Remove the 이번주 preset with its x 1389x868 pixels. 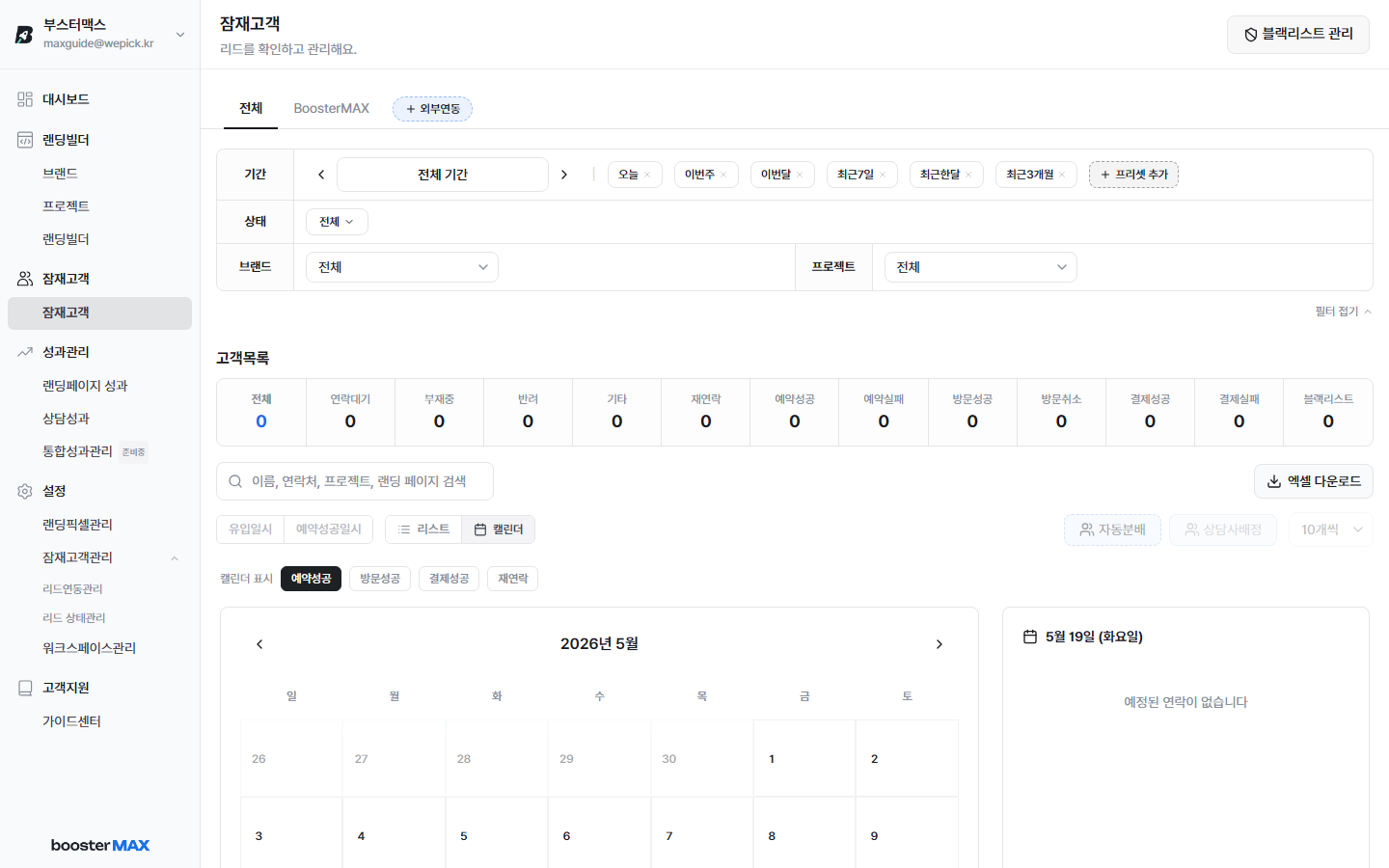723,175
